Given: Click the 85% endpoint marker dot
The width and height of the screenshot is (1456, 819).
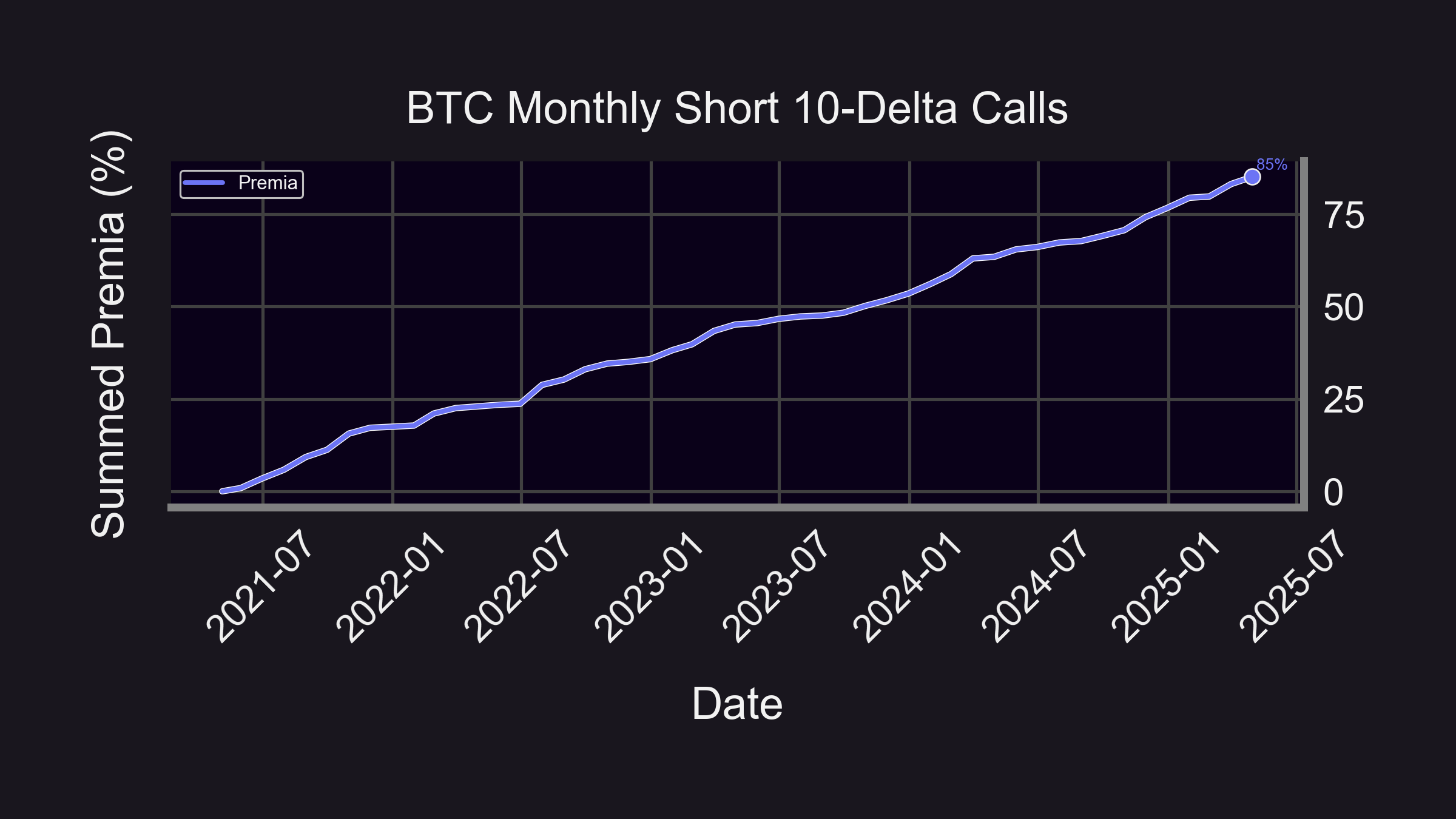Looking at the screenshot, I should point(1252,177).
